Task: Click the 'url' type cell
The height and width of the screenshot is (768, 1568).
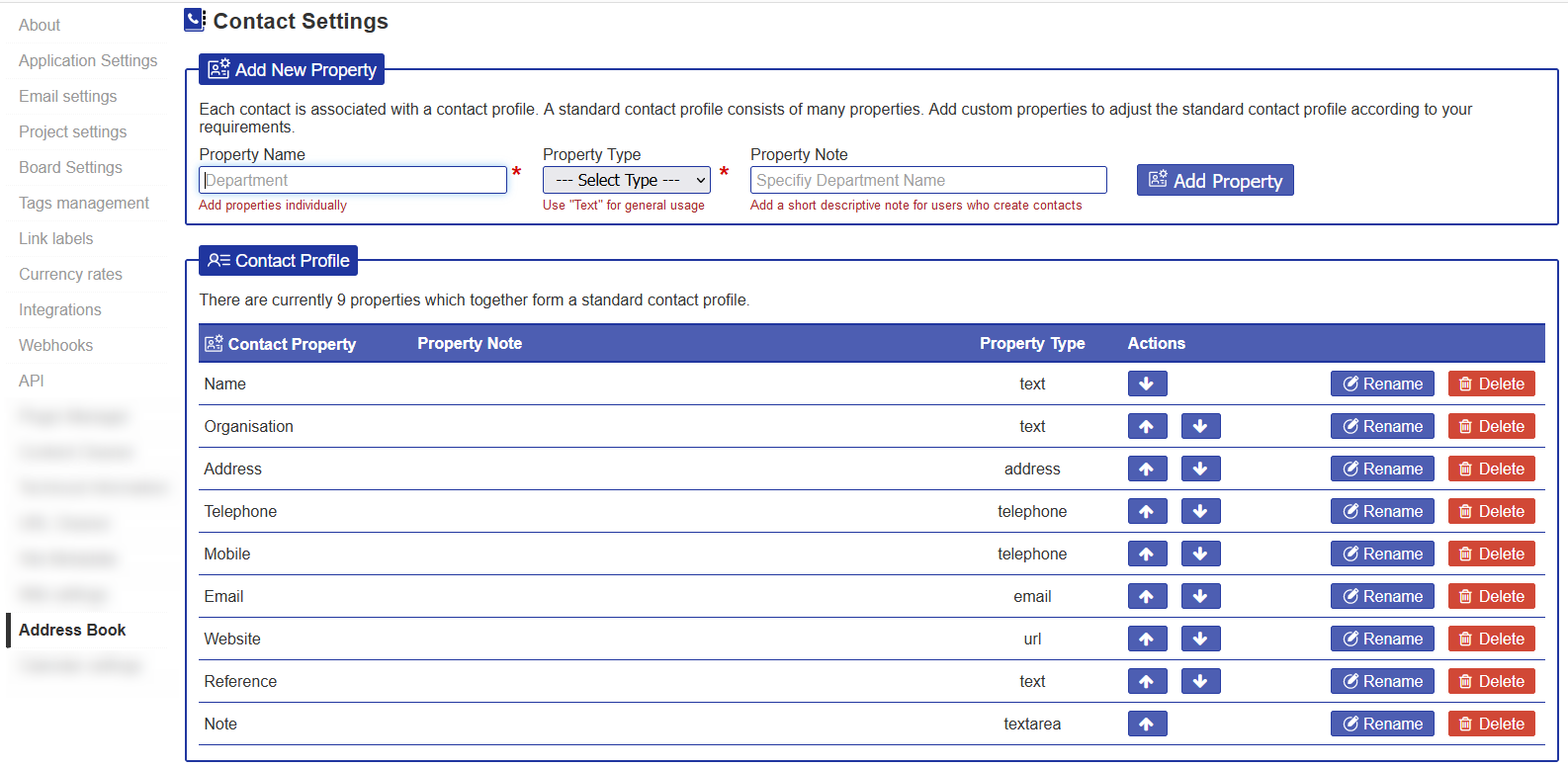Action: [x=1032, y=639]
